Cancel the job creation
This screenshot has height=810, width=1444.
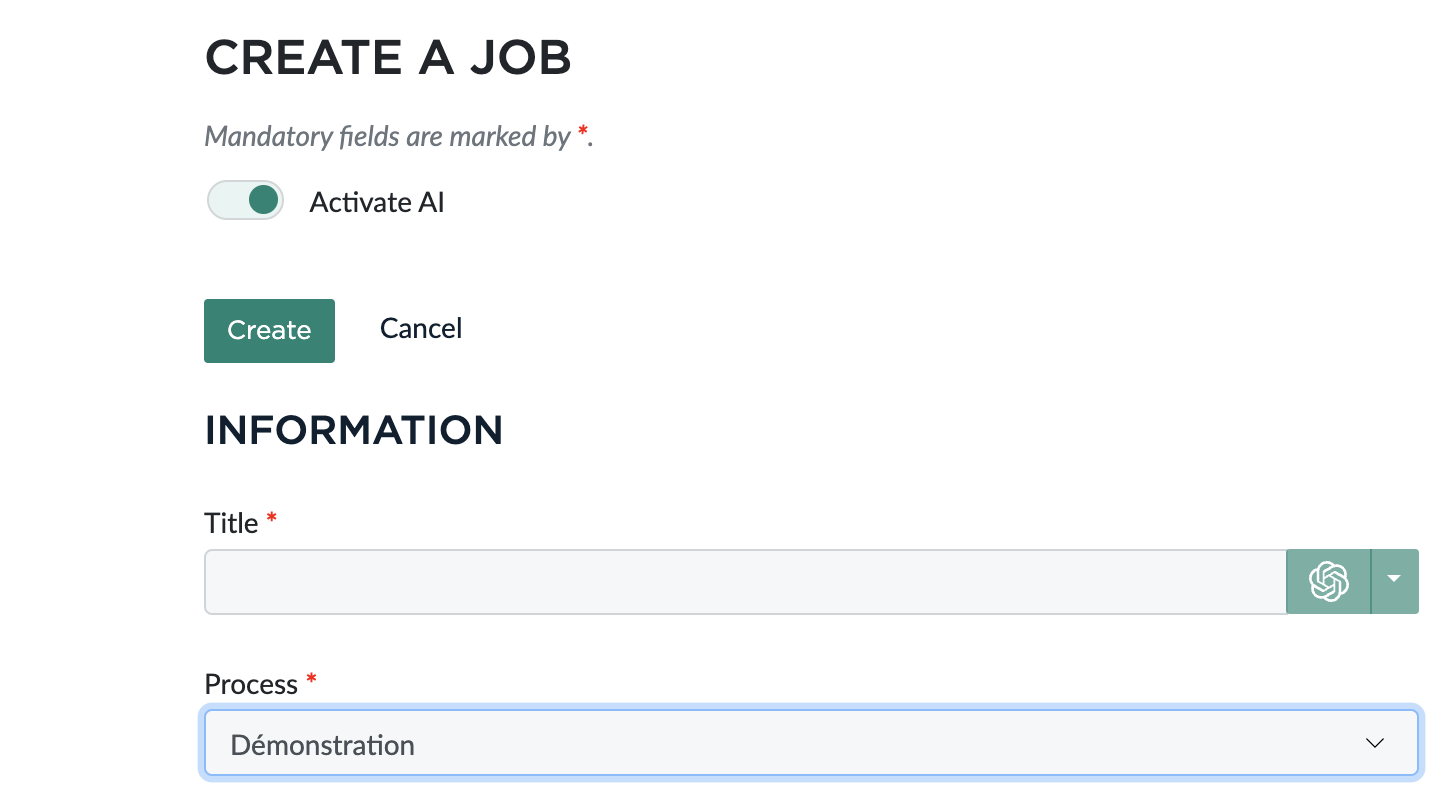pyautogui.click(x=420, y=329)
